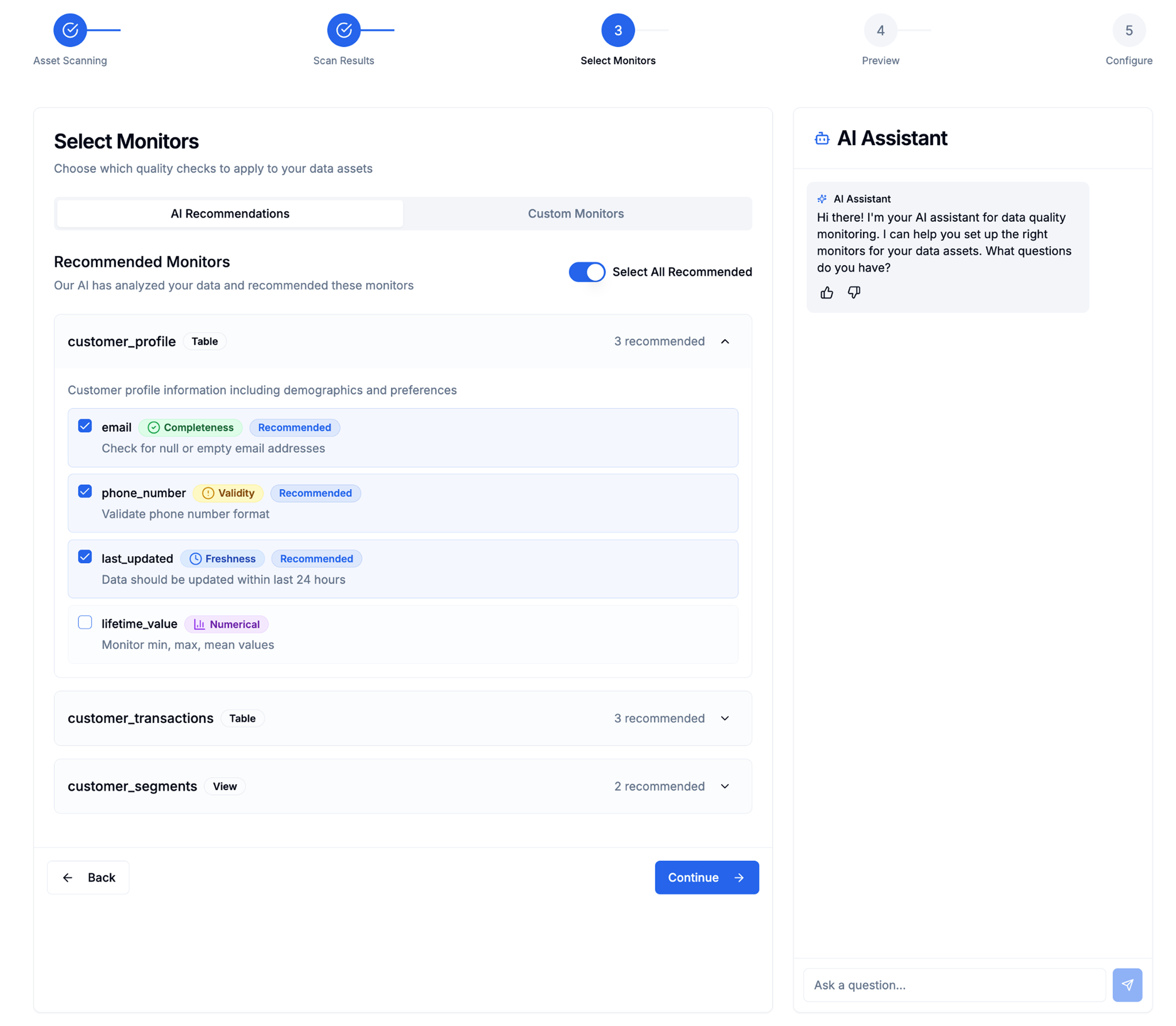Select the AI Recommendations tab
This screenshot has width=1176, height=1026.
[230, 214]
